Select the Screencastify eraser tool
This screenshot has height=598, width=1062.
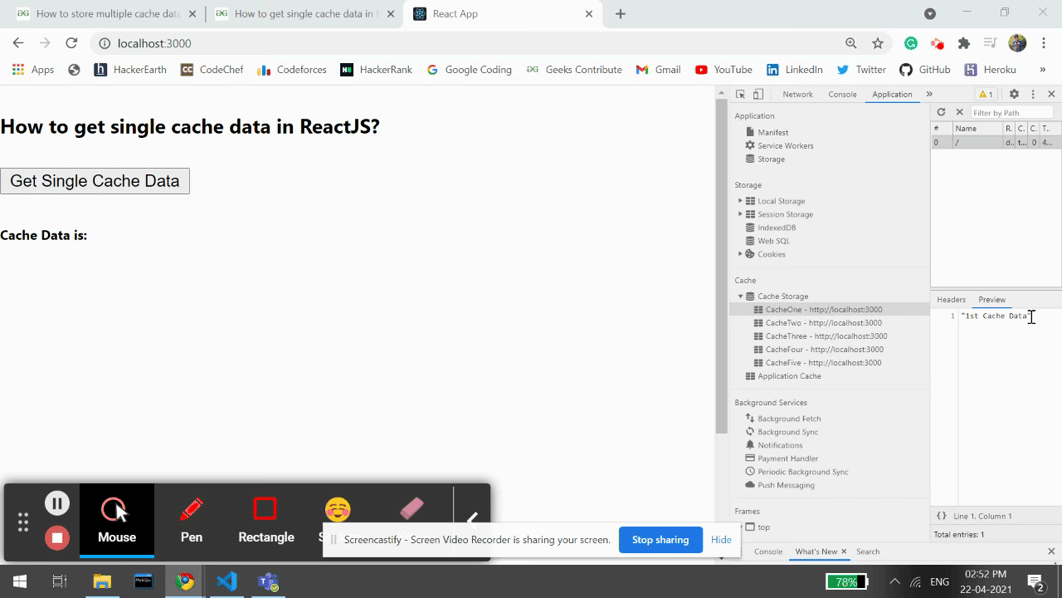click(412, 508)
